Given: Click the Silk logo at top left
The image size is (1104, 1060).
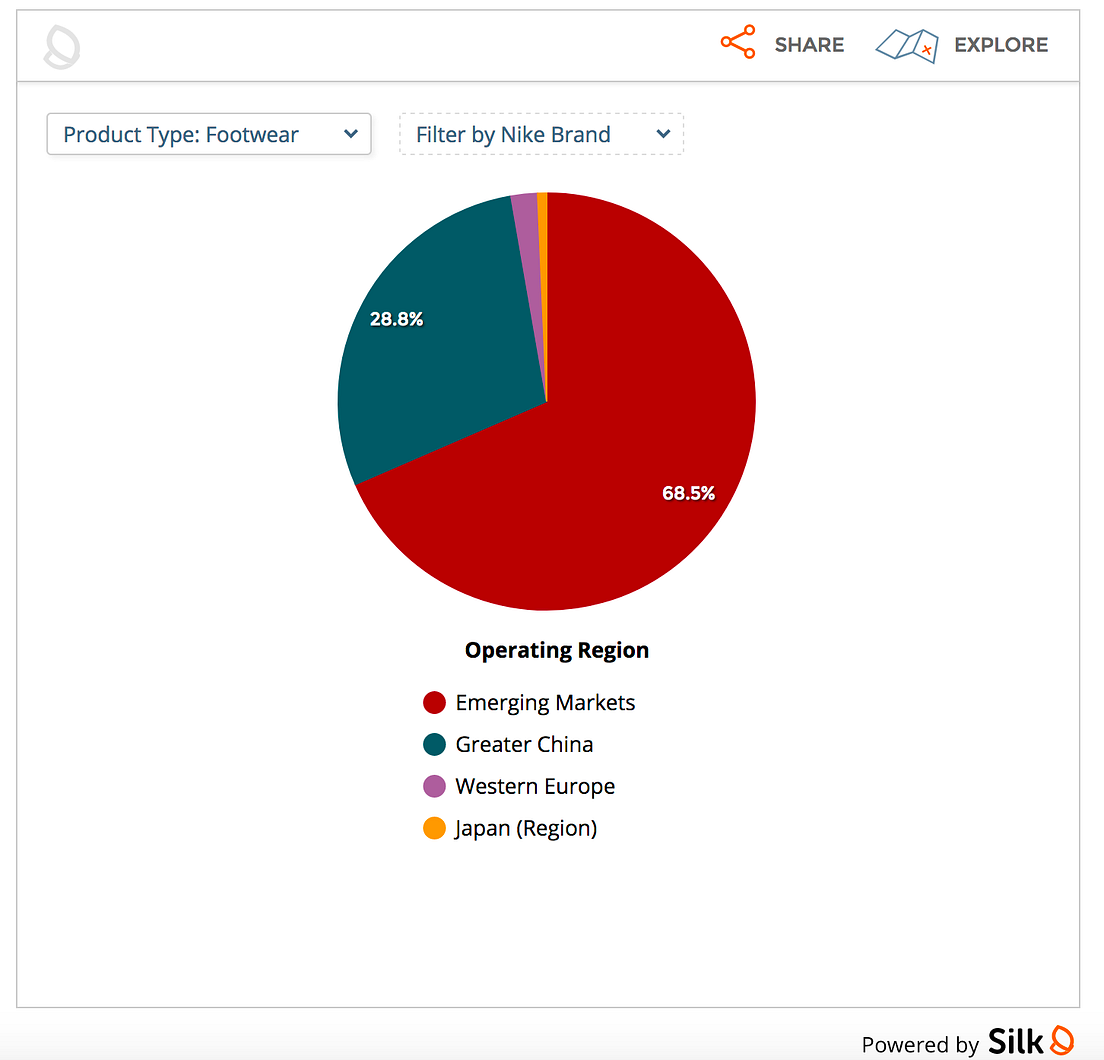Looking at the screenshot, I should (62, 47).
